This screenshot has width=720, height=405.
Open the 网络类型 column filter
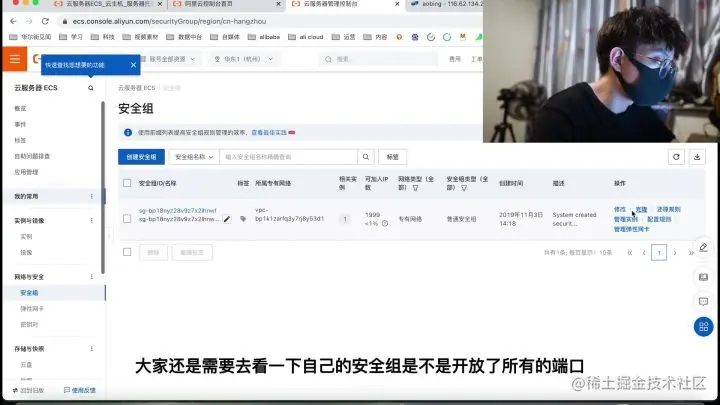[x=416, y=188]
